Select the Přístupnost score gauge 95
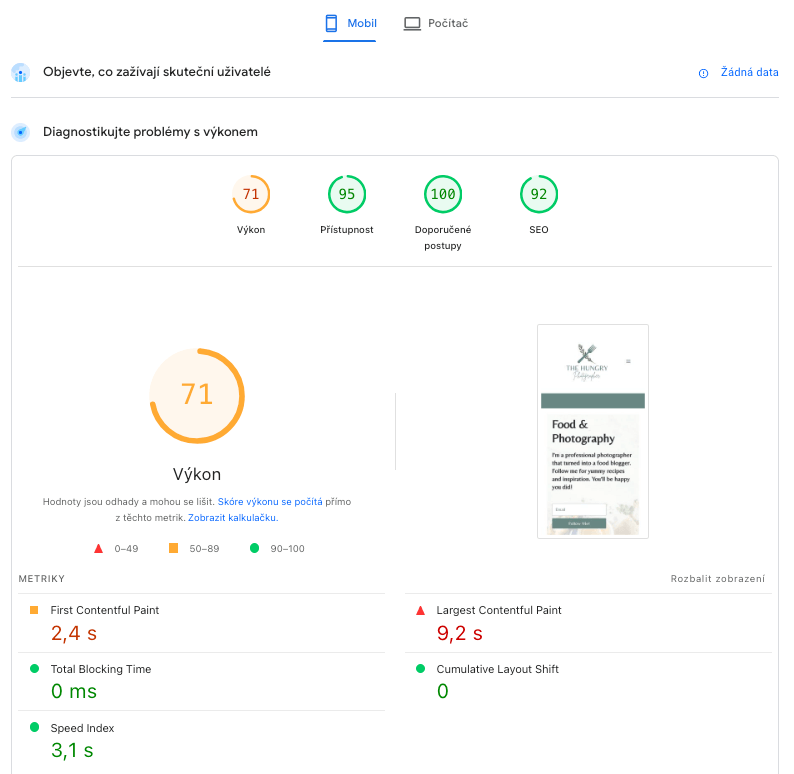The height and width of the screenshot is (774, 794). (x=347, y=194)
